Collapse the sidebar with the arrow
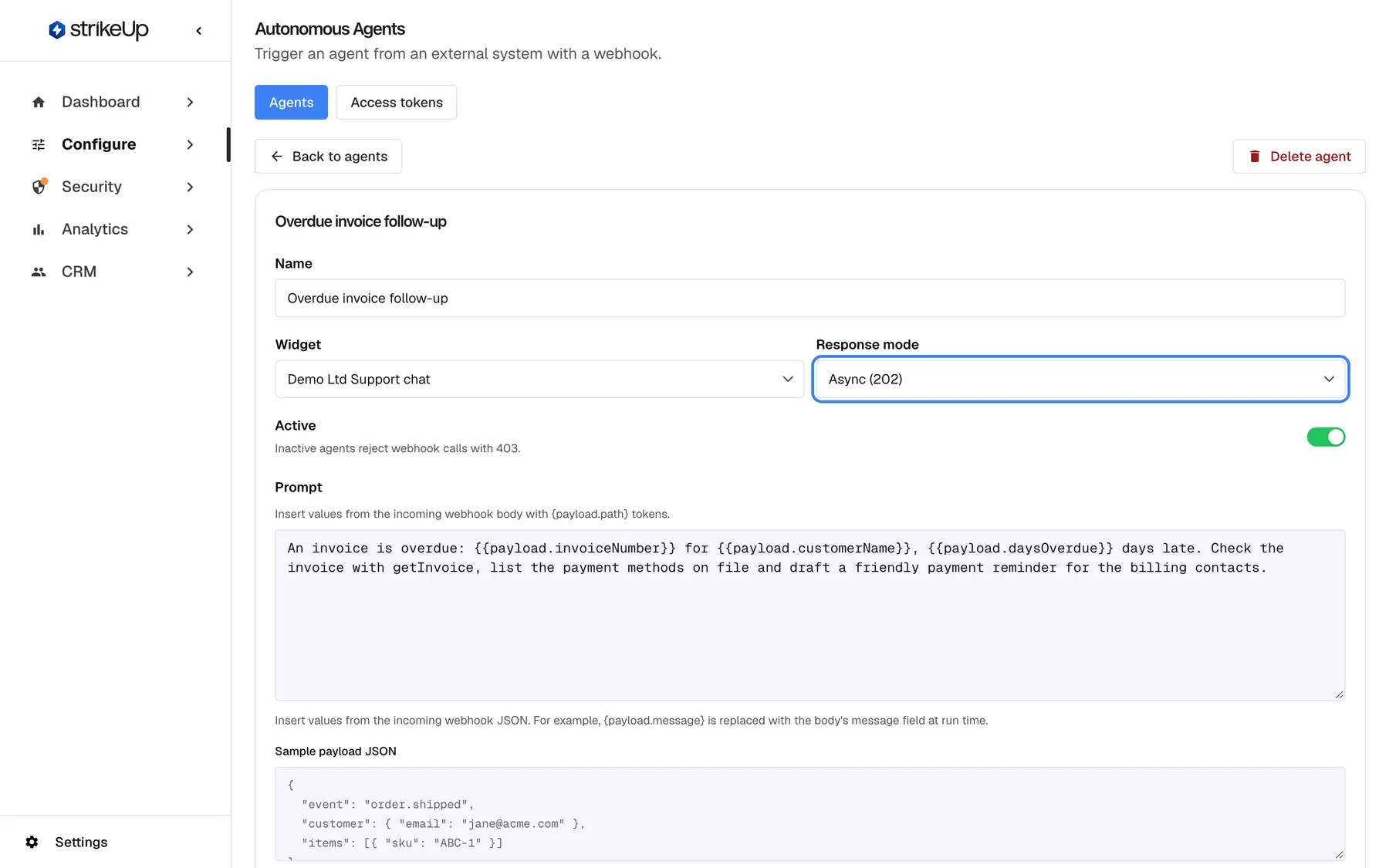Viewport: 1389px width, 868px height. 199,31
